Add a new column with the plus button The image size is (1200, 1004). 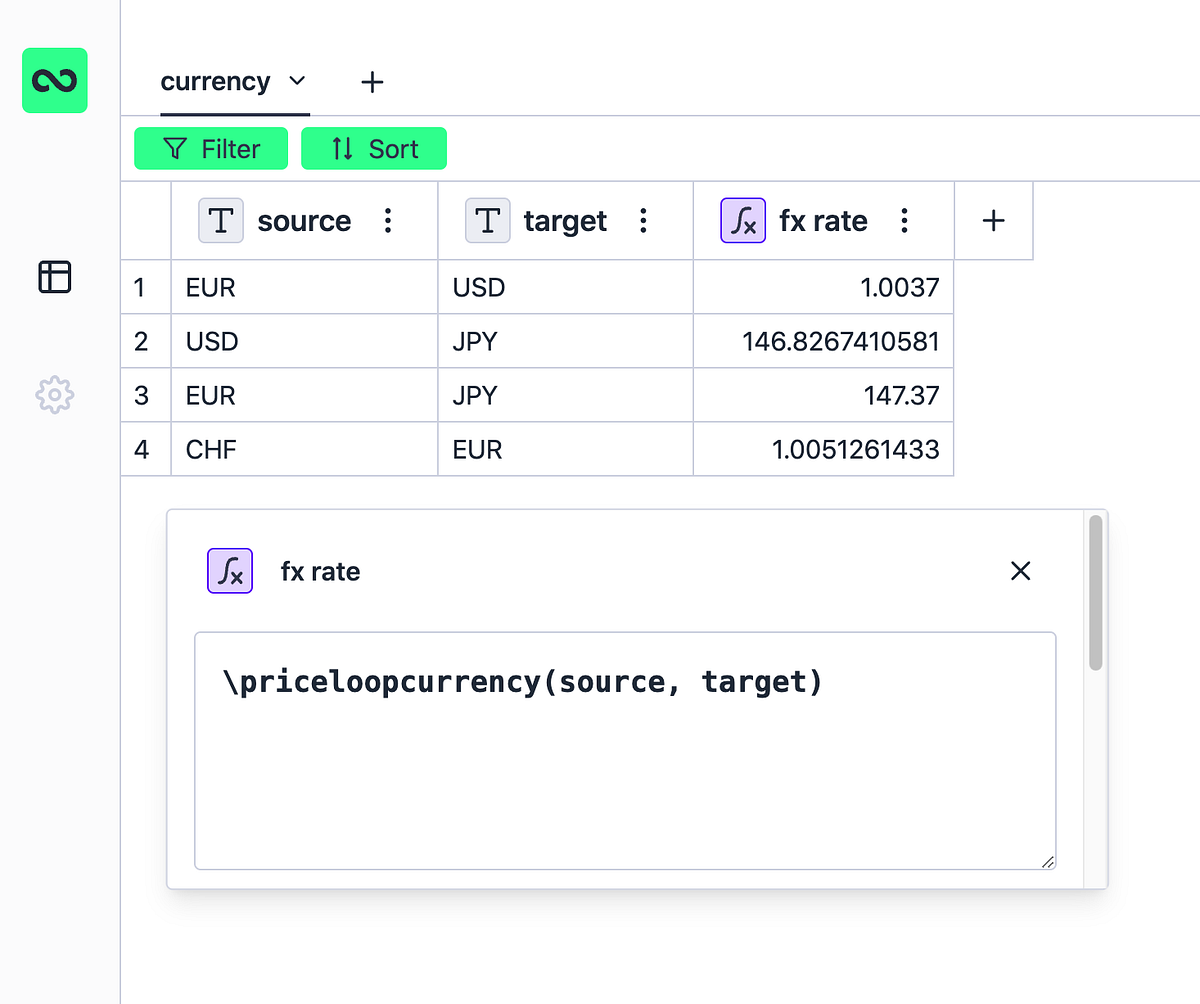pyautogui.click(x=993, y=221)
